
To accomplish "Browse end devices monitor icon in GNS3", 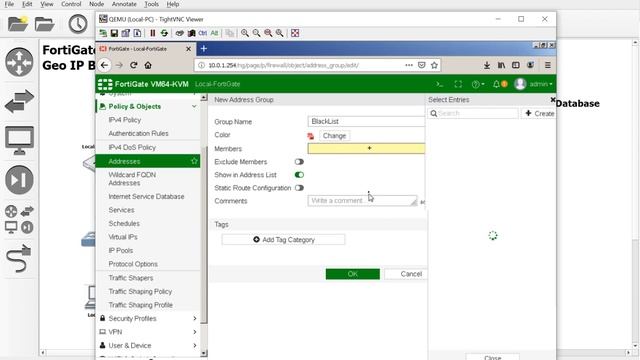I will coord(19,140).
